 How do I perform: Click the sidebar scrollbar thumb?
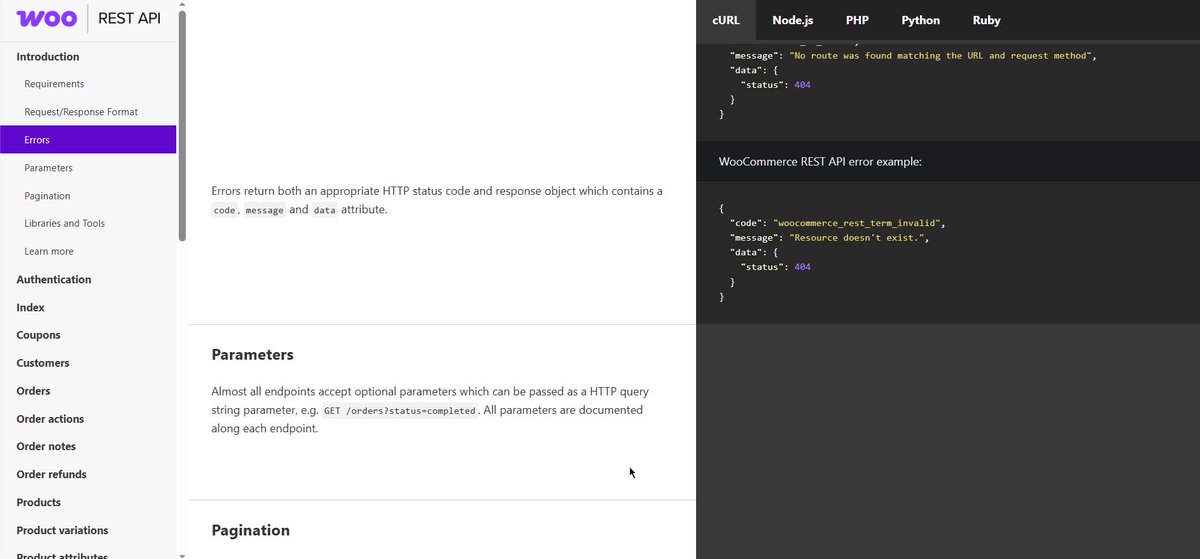click(182, 124)
